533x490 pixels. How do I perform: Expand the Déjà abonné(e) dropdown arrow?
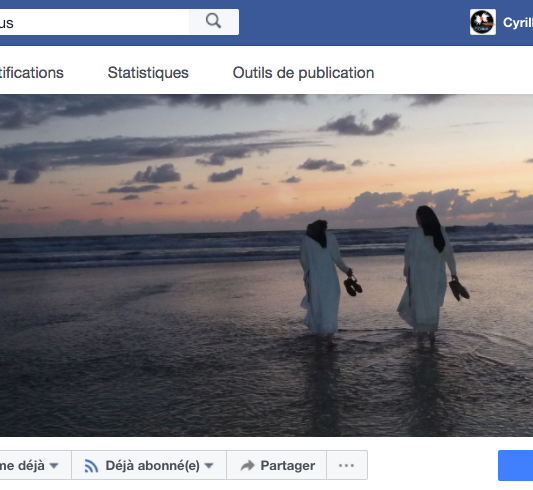point(209,465)
